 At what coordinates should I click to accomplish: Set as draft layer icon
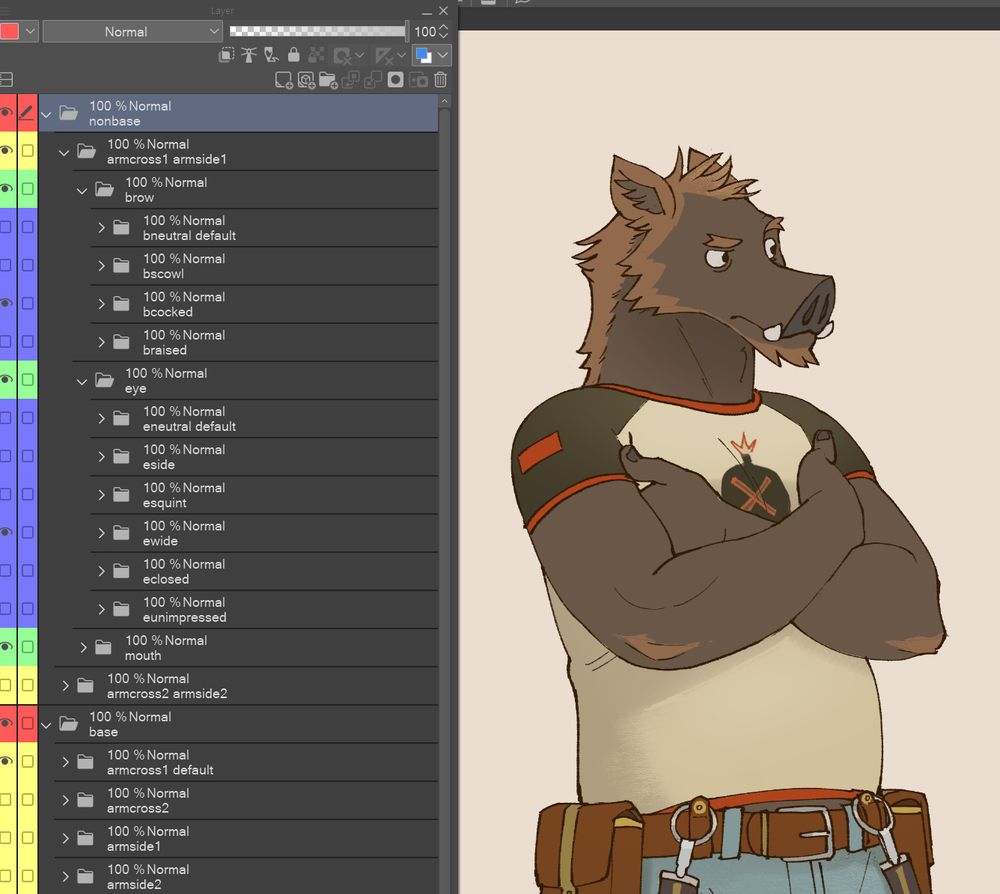tap(271, 55)
